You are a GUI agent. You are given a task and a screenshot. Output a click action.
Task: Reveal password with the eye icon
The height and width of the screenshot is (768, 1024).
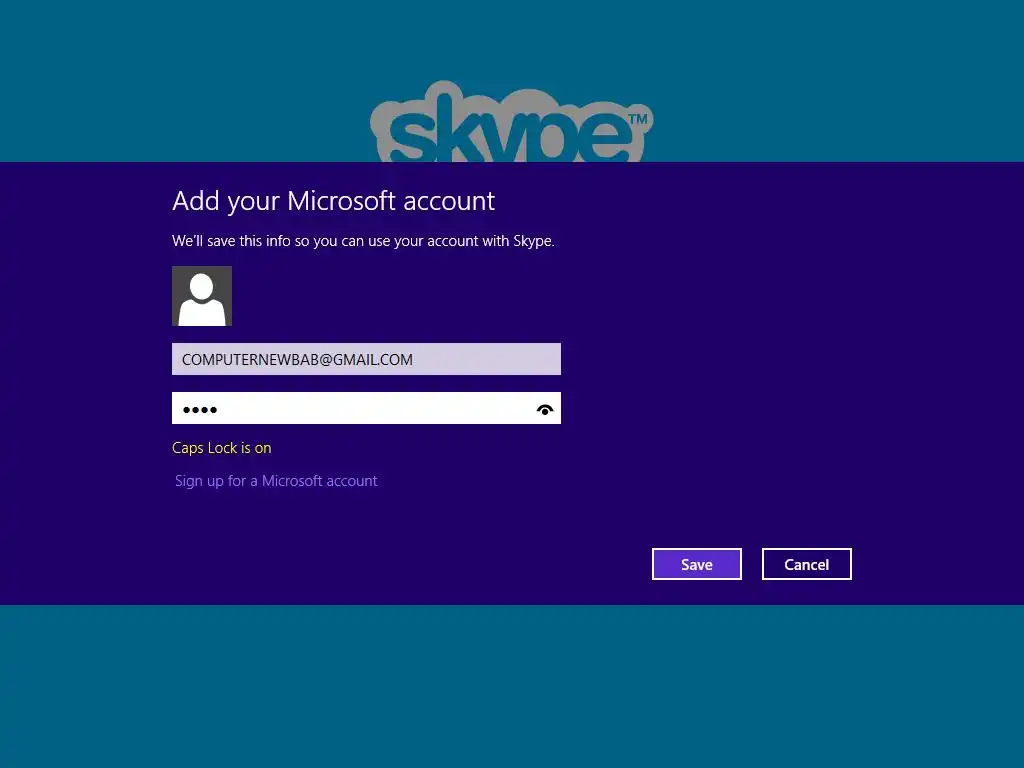pos(545,409)
